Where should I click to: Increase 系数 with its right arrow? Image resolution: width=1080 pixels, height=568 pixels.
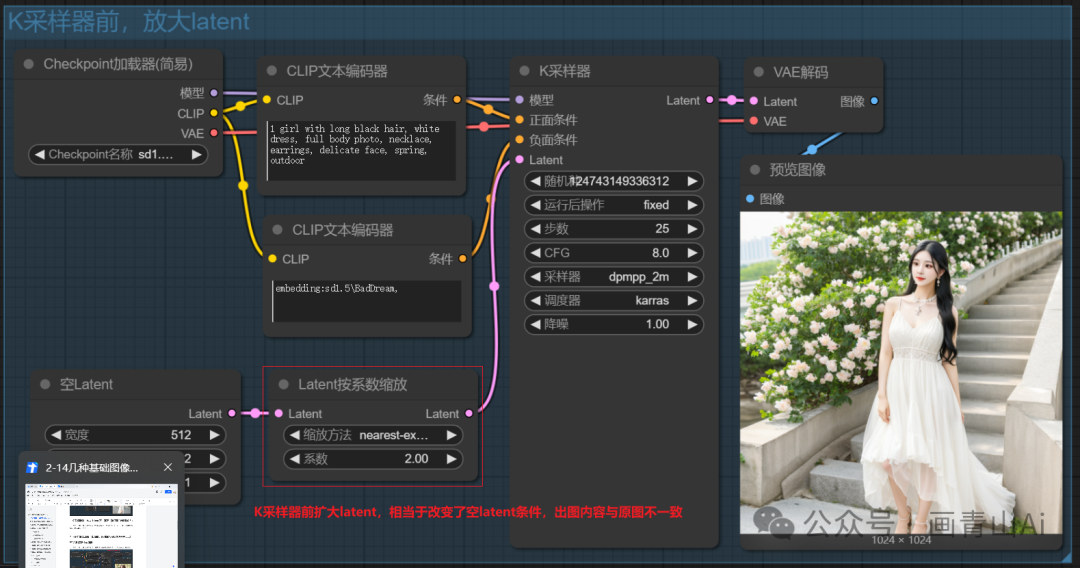click(451, 459)
